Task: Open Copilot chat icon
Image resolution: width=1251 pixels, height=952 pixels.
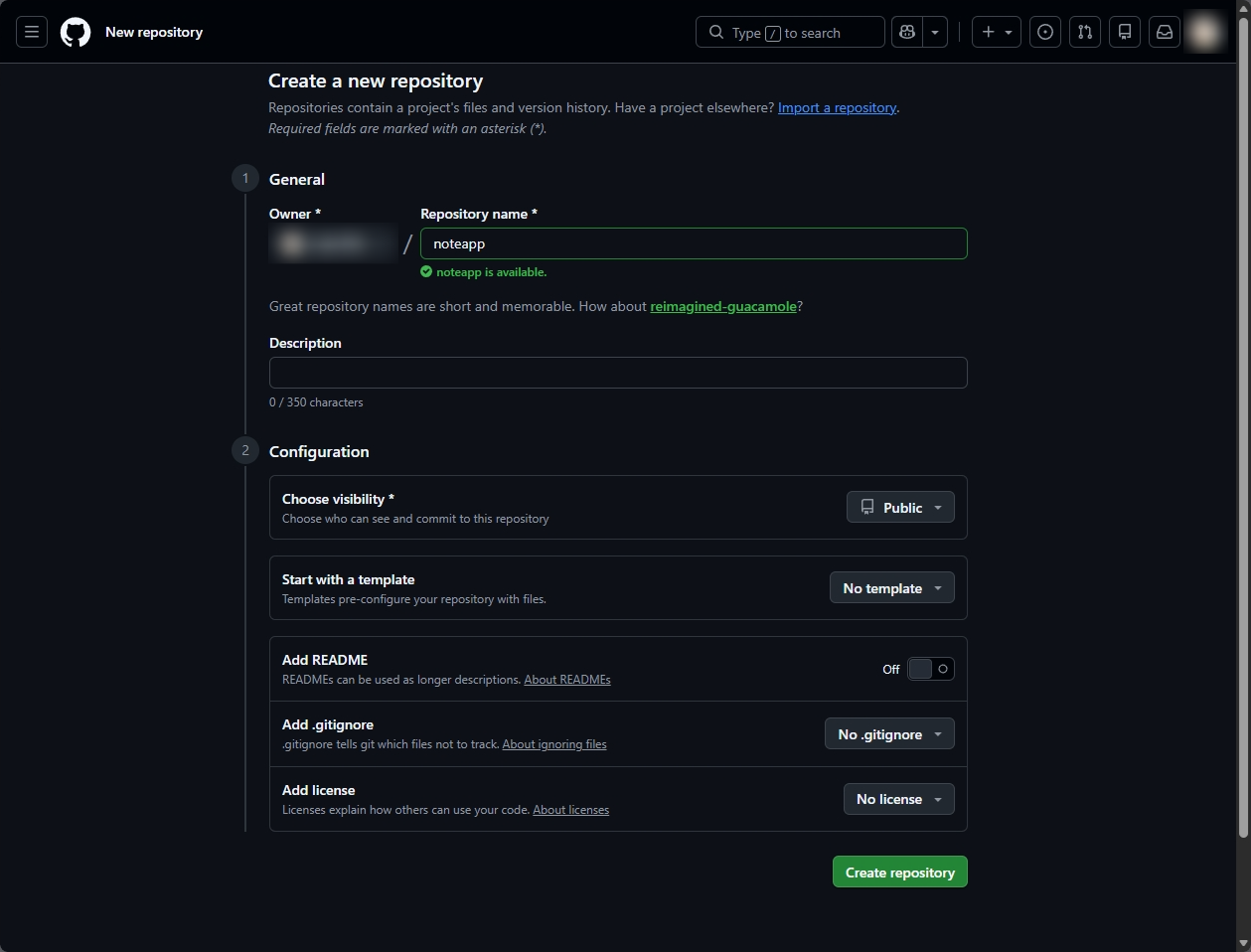Action: click(x=907, y=33)
